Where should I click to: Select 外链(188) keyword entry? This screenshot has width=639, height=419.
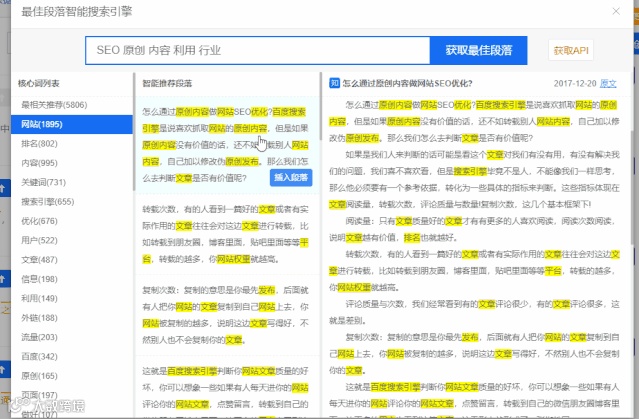pos(72,318)
